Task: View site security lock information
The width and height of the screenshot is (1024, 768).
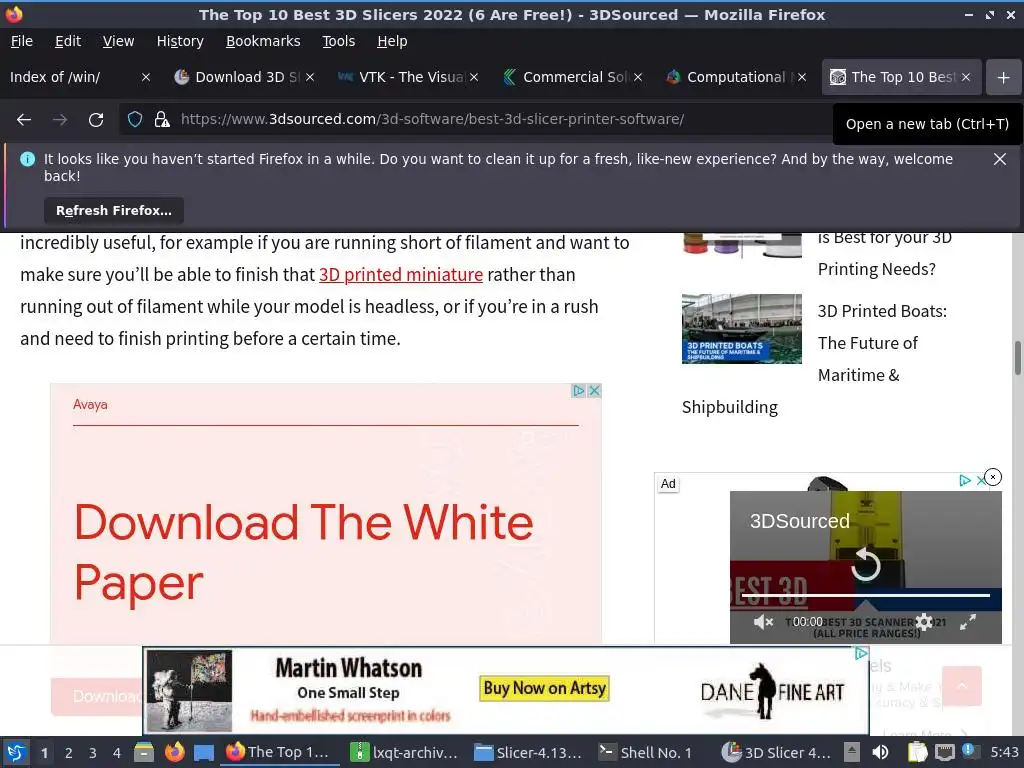Action: [x=161, y=120]
